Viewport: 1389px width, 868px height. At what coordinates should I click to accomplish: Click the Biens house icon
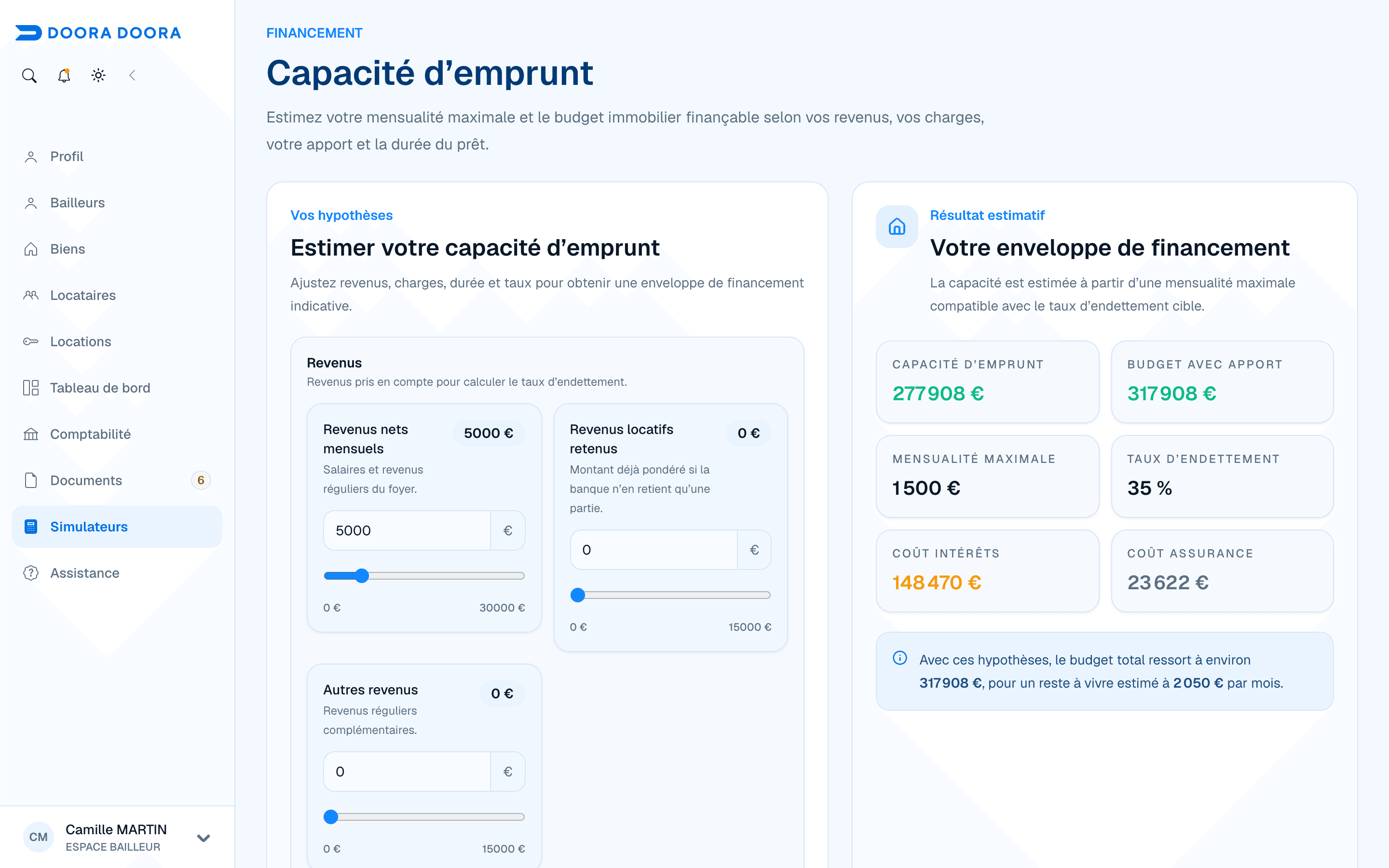pos(31,249)
